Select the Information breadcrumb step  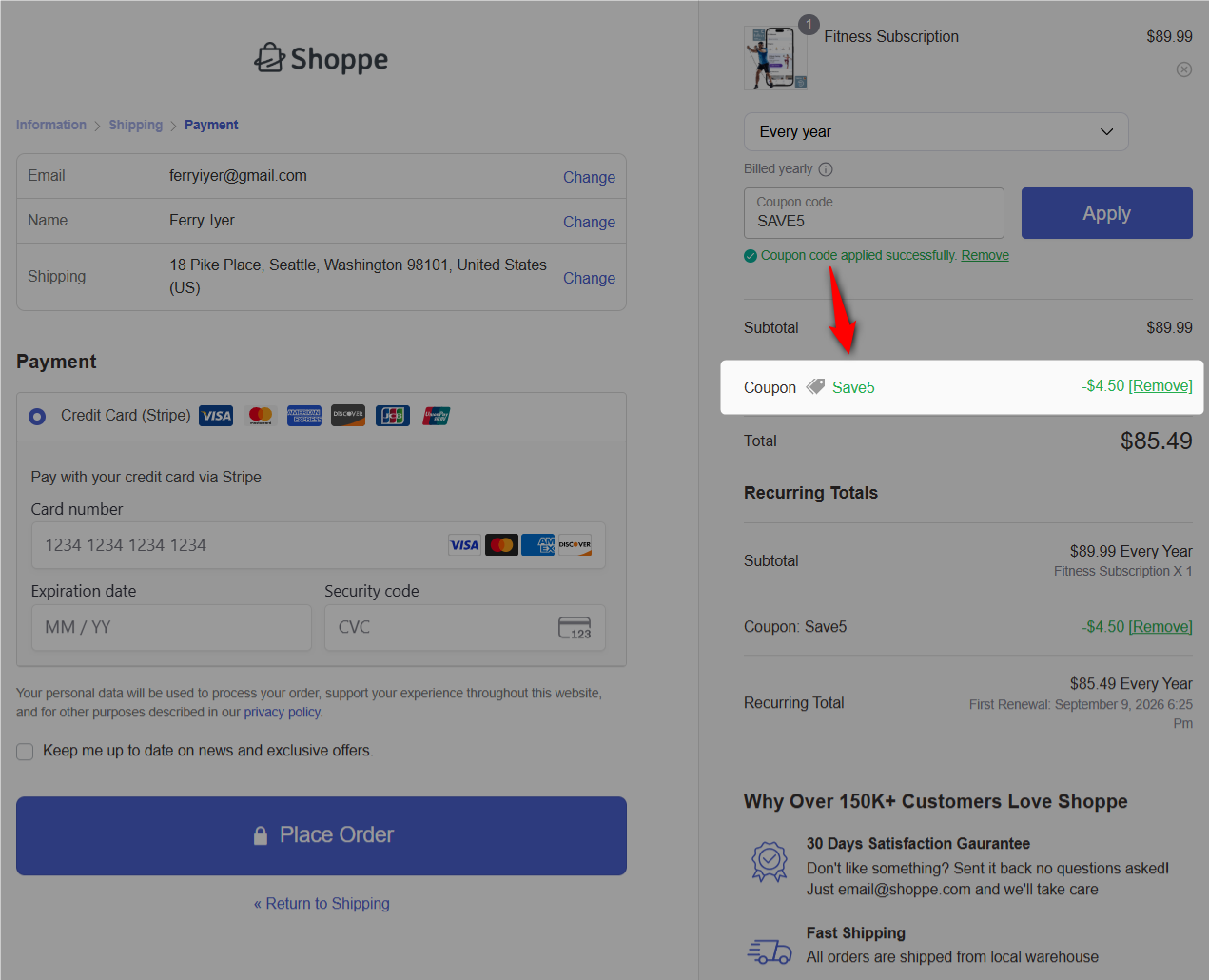coord(50,125)
